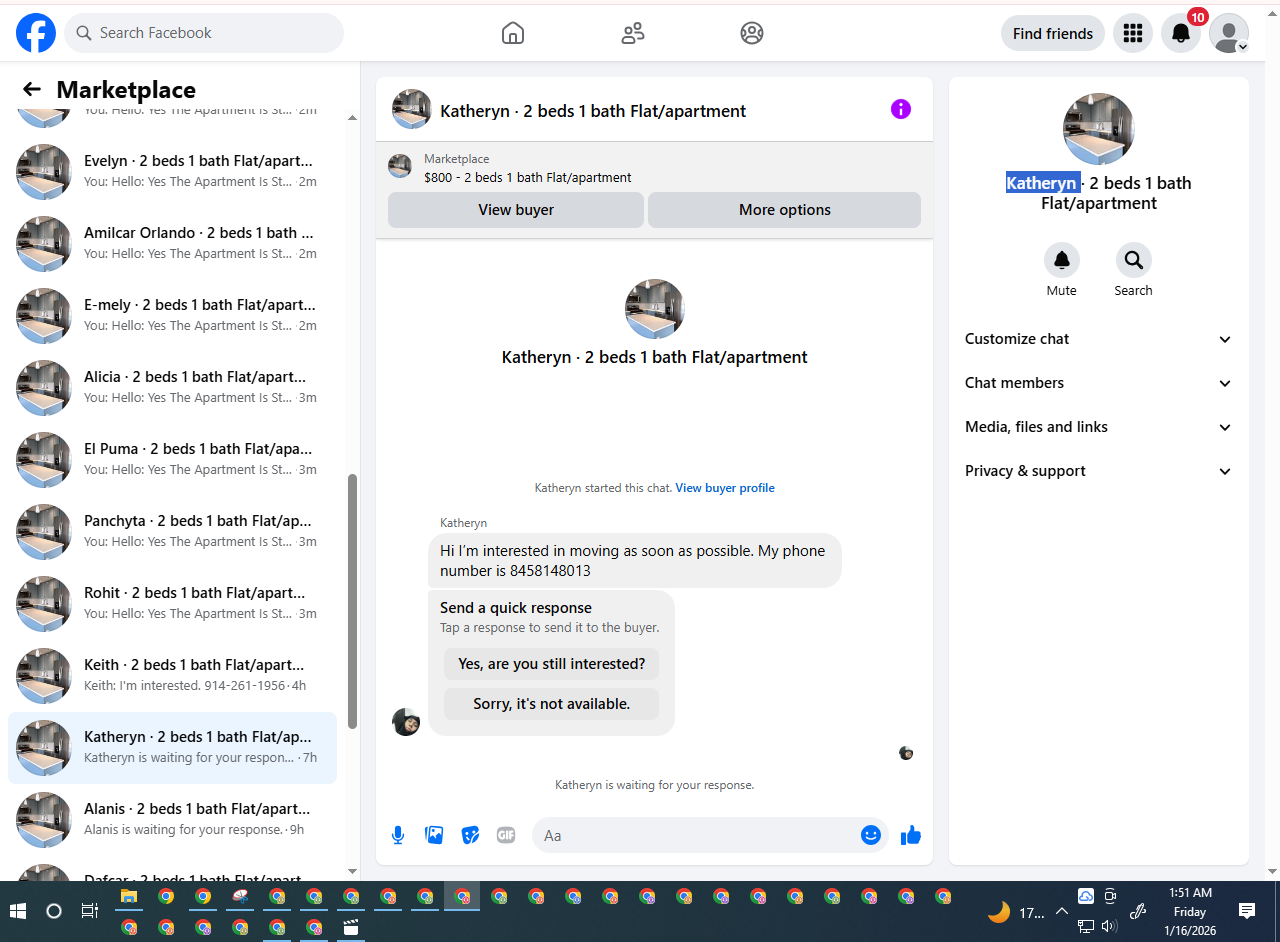Image resolution: width=1280 pixels, height=942 pixels.
Task: Click $800 Marketplace listing banner
Action: (654, 167)
